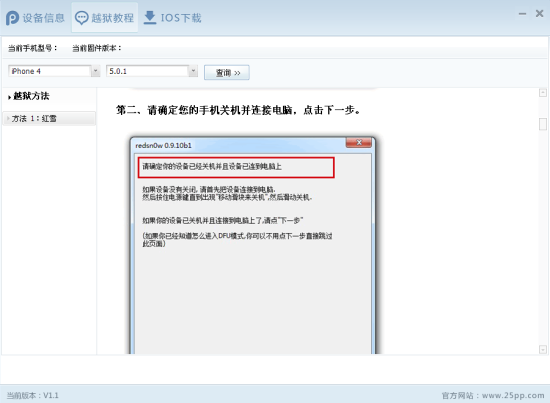Image resolution: width=550 pixels, height=403 pixels.
Task: Click the chat bubble icon for 越狱教程
Action: pos(82,18)
